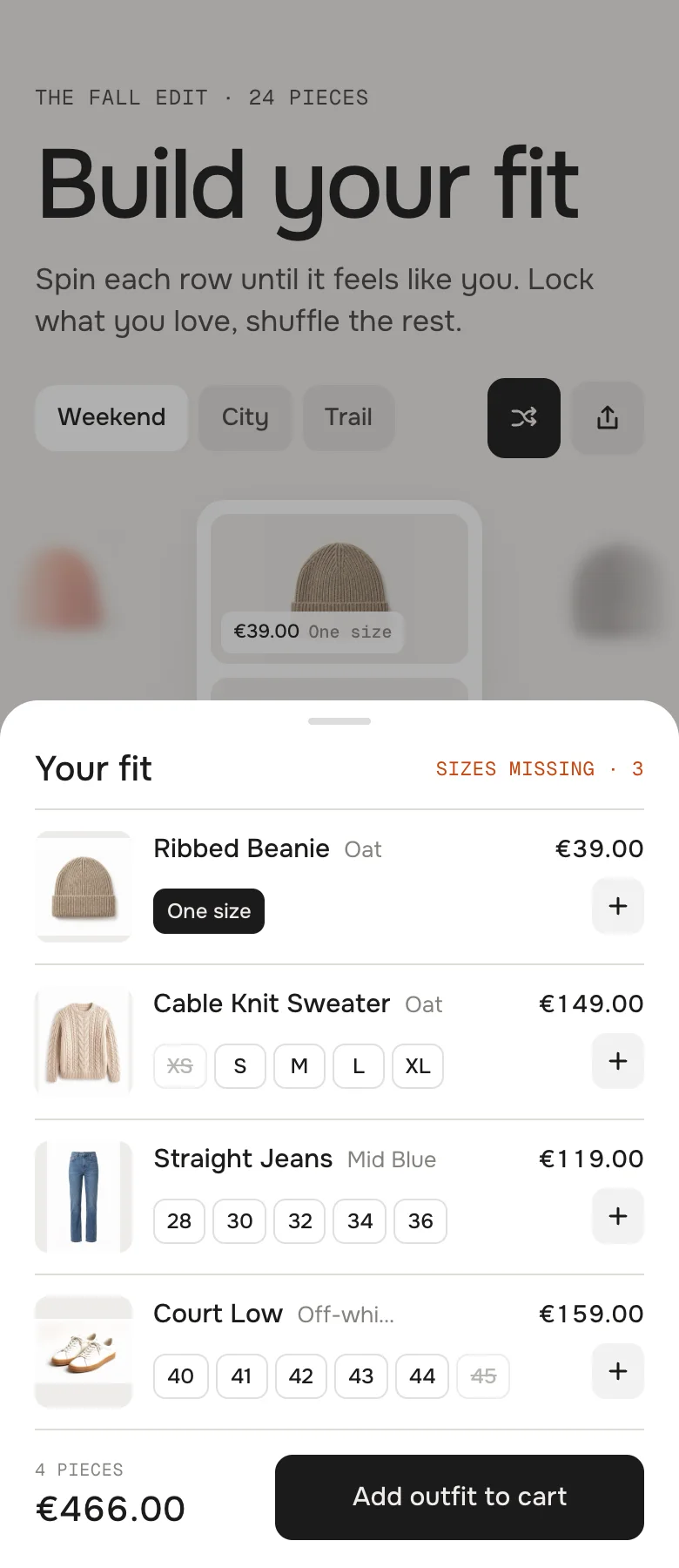The image size is (679, 1568).
Task: Add outfit to cart
Action: pos(460,1497)
